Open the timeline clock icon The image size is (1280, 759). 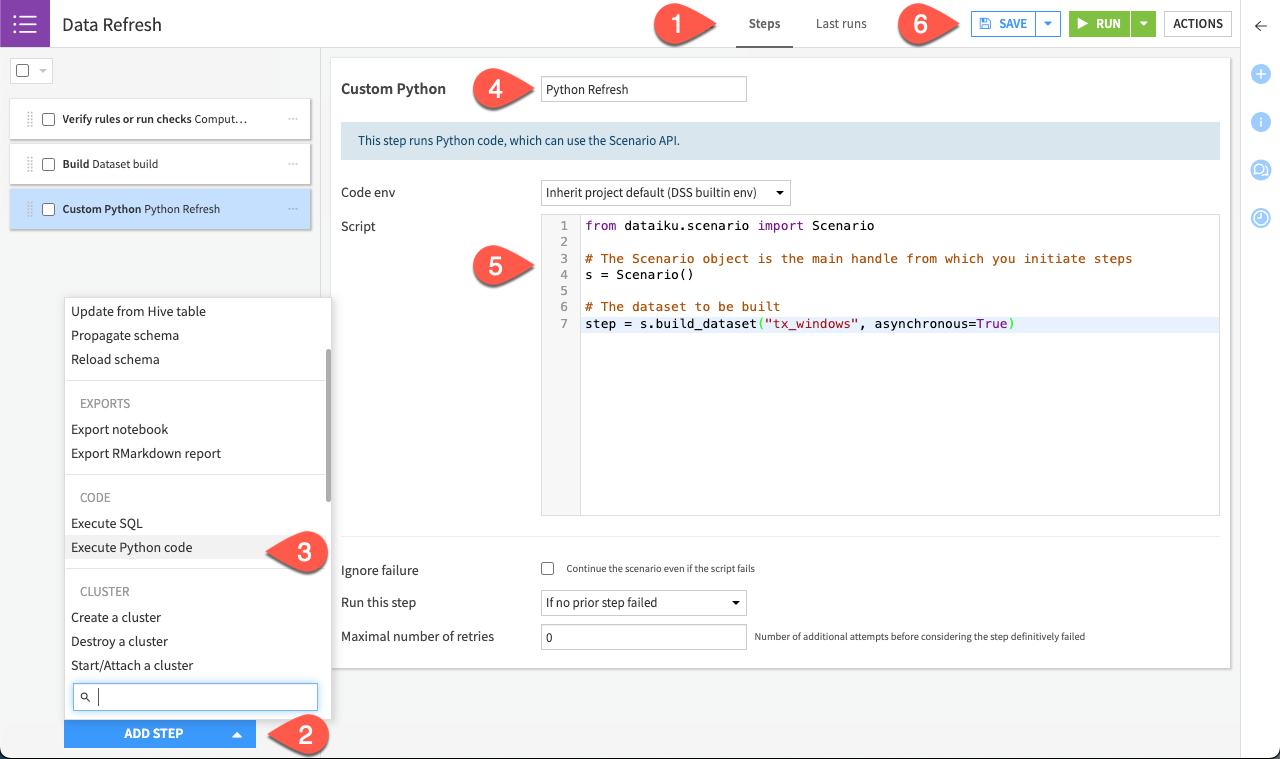click(1261, 218)
